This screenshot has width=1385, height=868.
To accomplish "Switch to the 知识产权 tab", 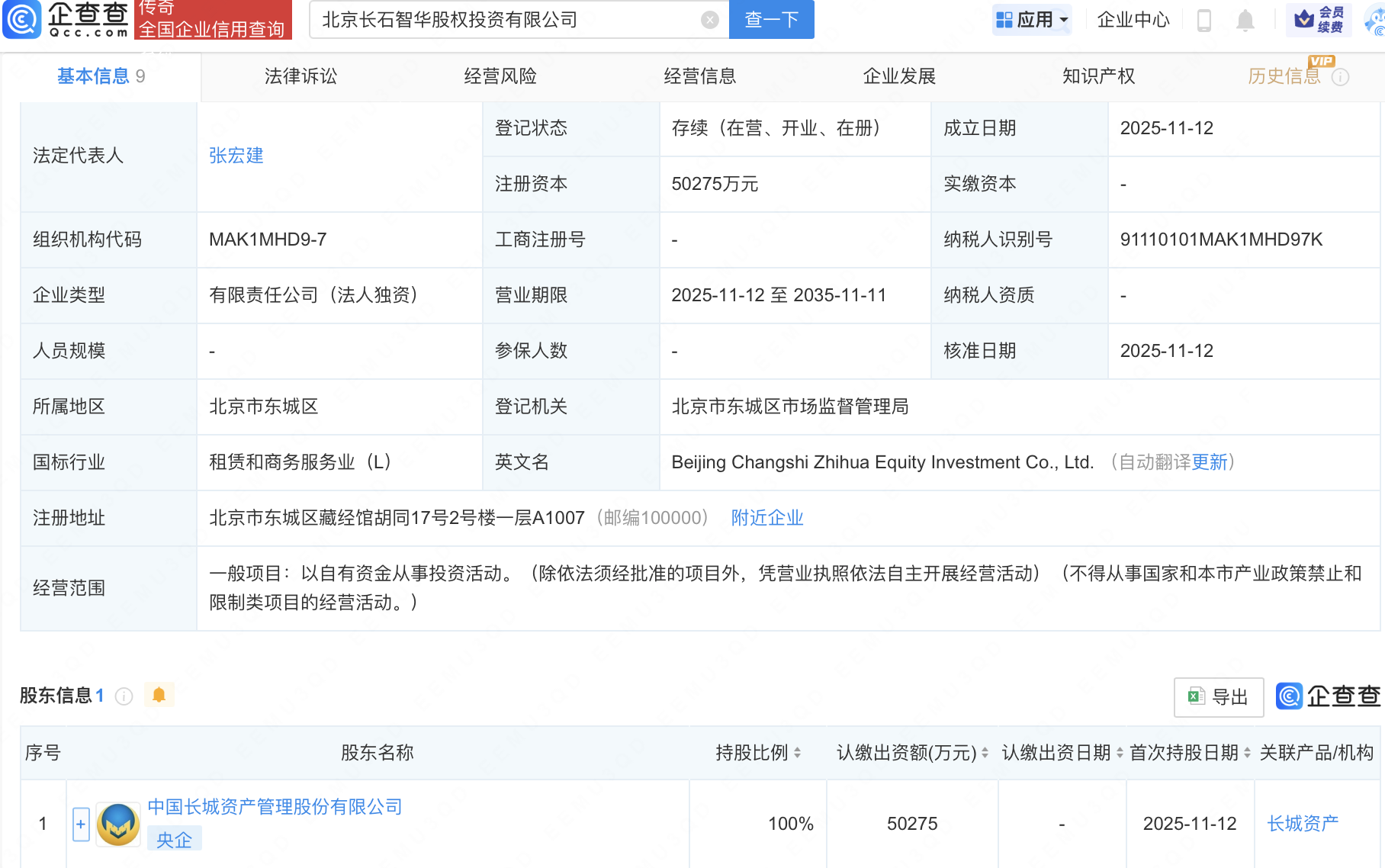I will tap(1098, 76).
